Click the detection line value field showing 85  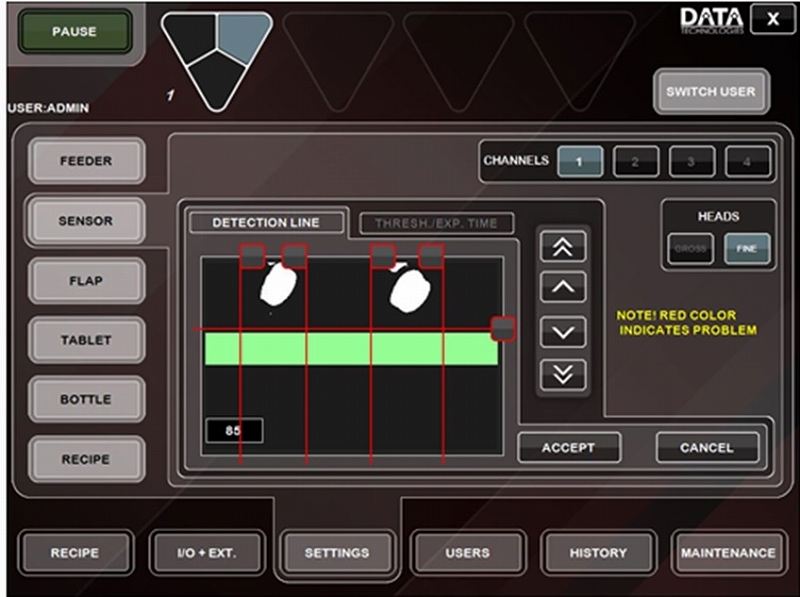234,431
